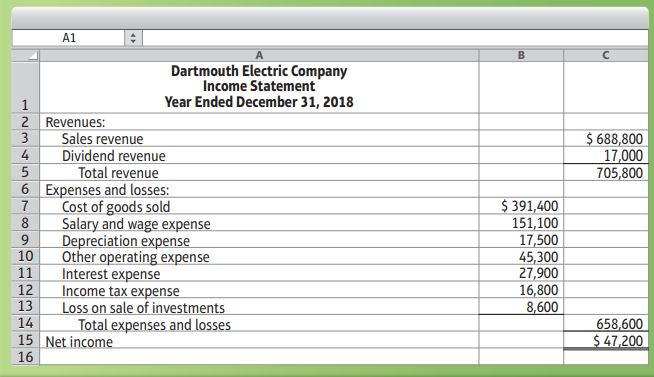Click the $ 391,400 cost value
Viewport: 654px width, 377px height.
pos(529,206)
